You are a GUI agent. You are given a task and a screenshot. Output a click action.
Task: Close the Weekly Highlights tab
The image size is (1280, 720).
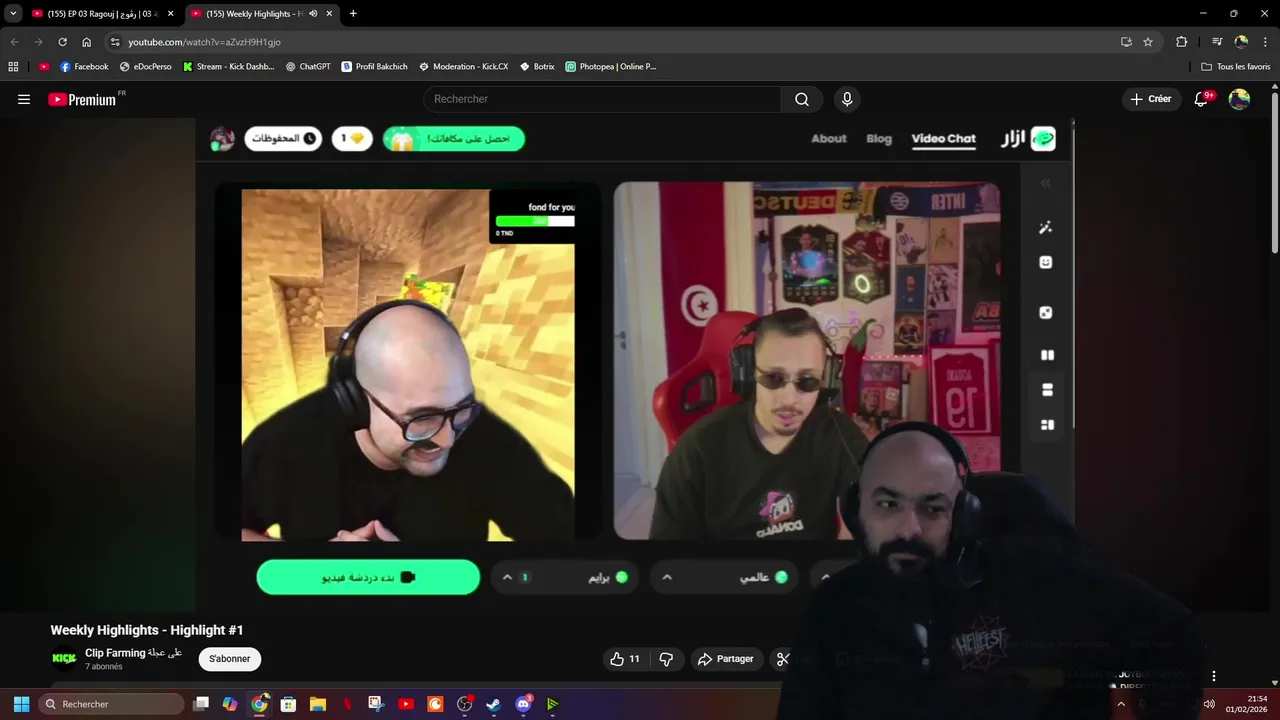click(329, 14)
